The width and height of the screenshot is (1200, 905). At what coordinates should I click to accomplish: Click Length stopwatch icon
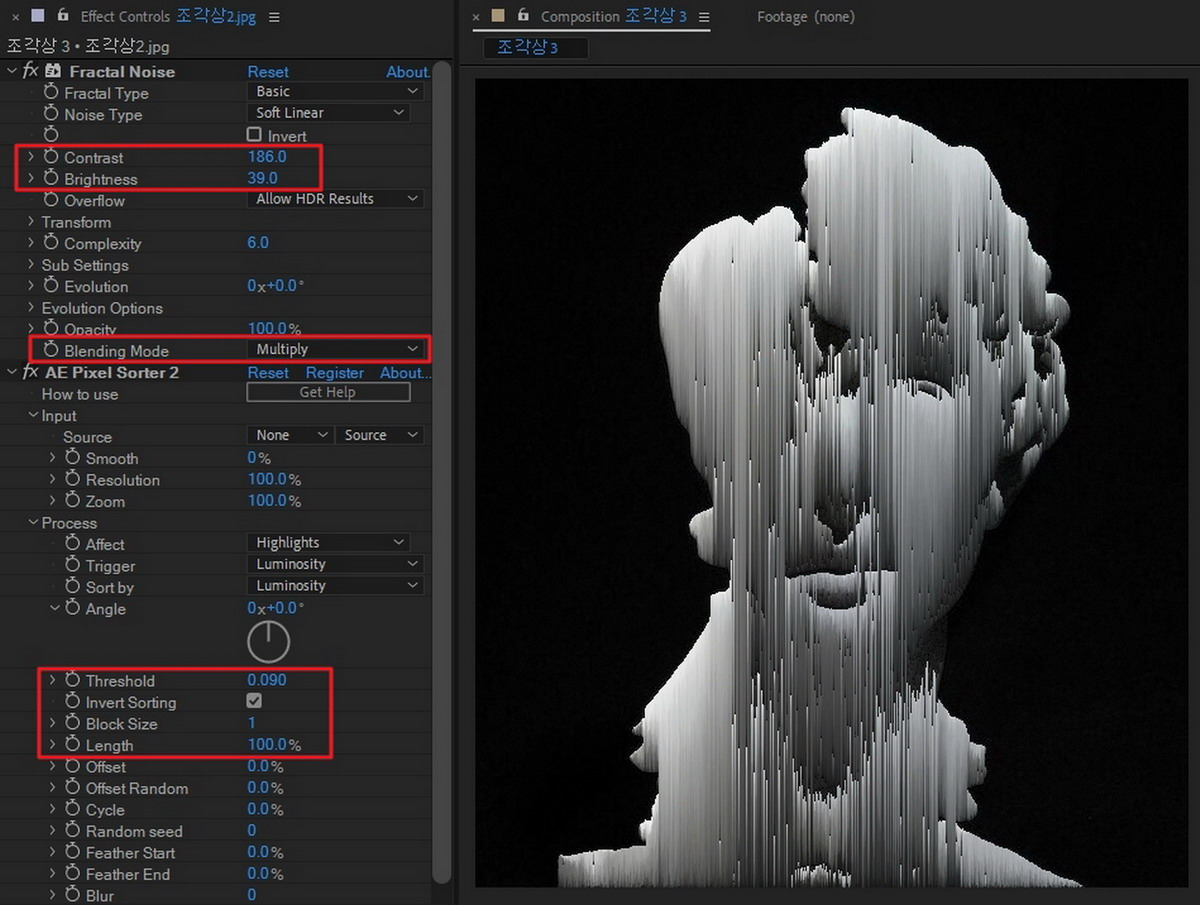(72, 745)
